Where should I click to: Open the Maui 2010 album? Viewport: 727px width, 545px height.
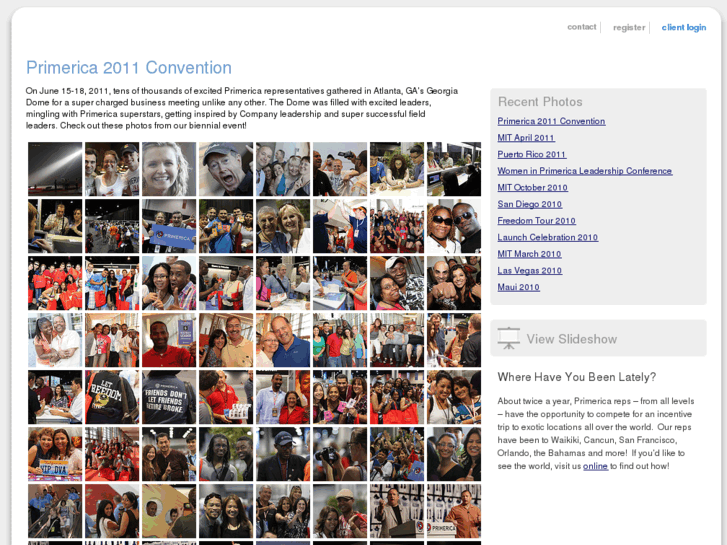click(x=518, y=287)
